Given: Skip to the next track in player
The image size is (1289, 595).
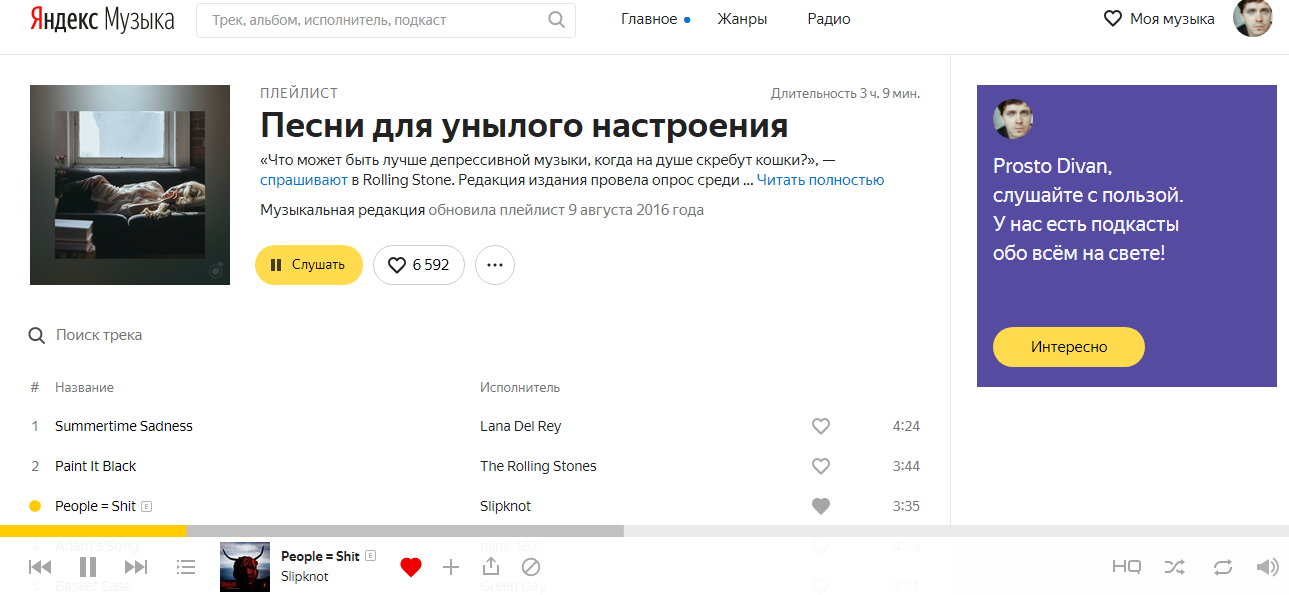Looking at the screenshot, I should 136,567.
